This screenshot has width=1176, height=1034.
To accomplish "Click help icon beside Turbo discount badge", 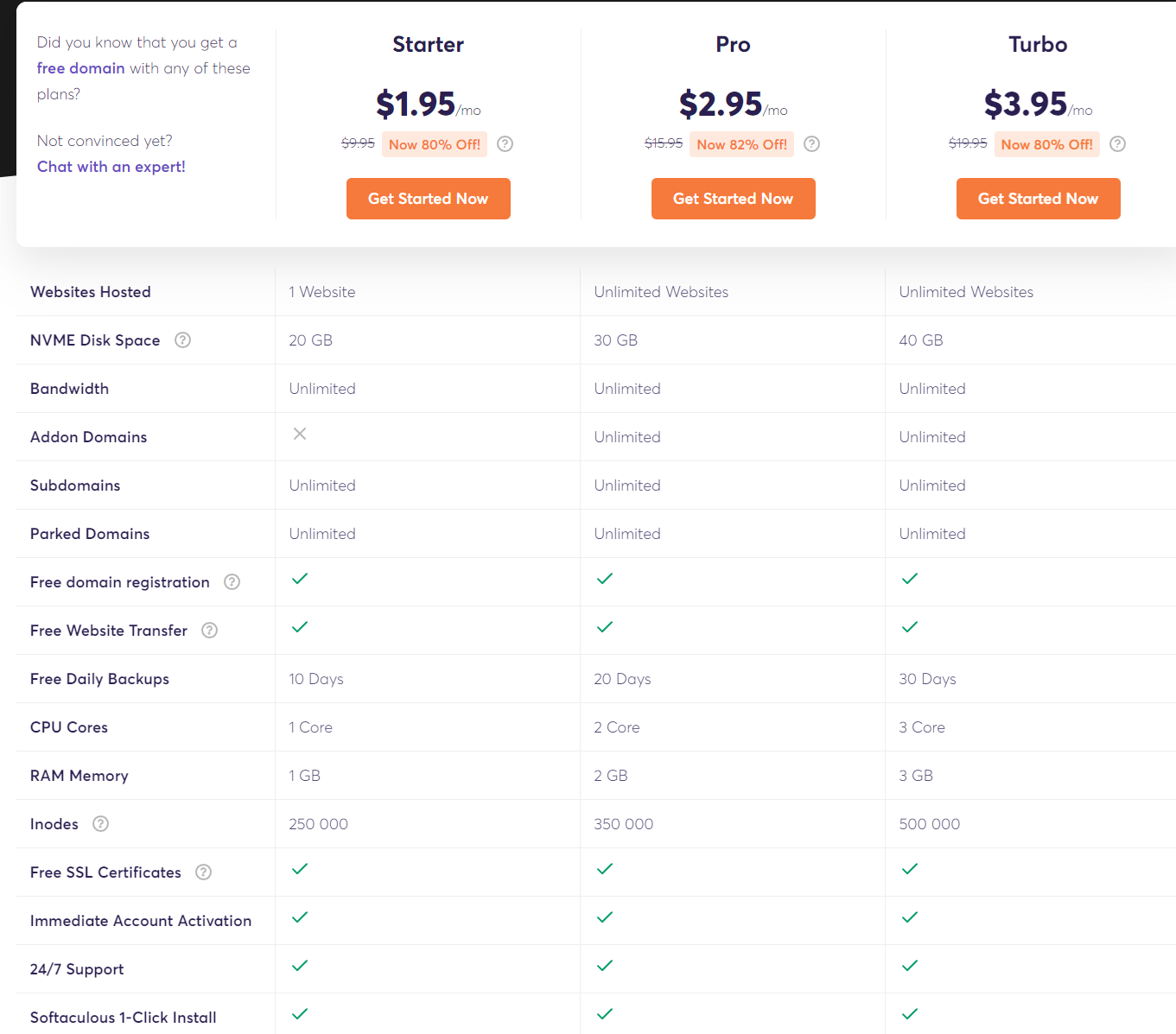I will coord(1117,144).
